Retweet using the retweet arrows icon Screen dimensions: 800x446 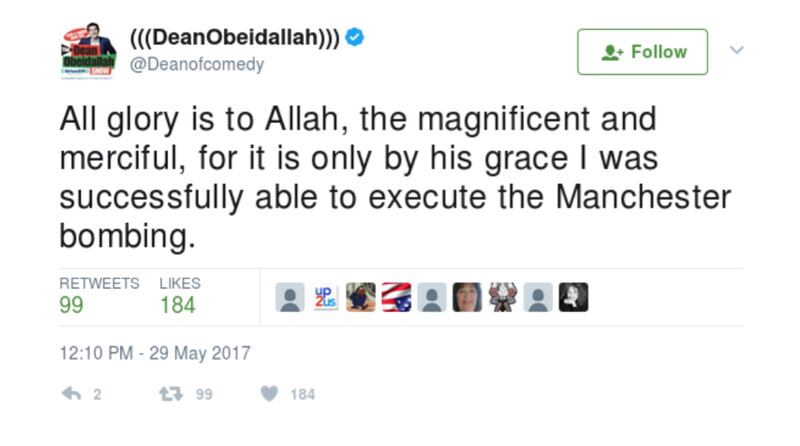tap(169, 395)
